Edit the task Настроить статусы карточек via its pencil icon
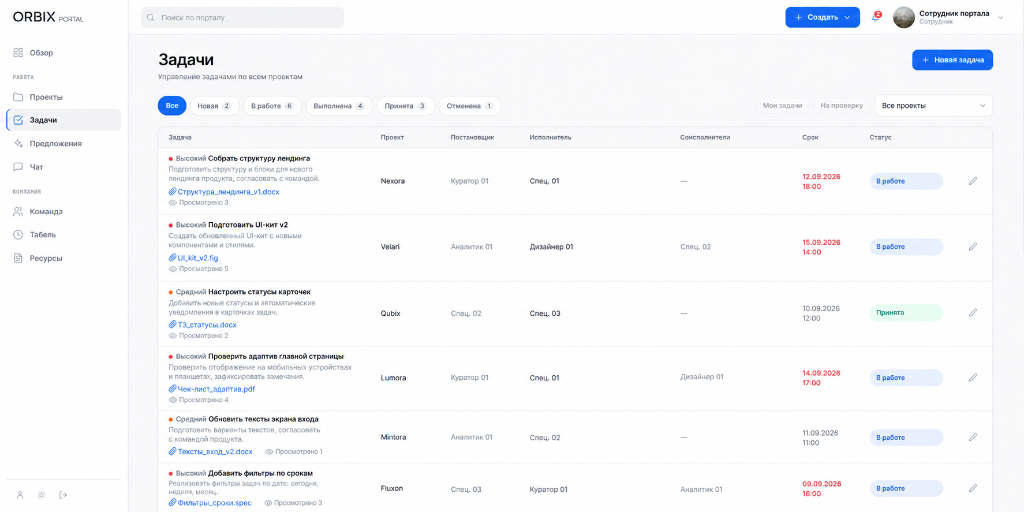The width and height of the screenshot is (1024, 512). pyautogui.click(x=972, y=313)
